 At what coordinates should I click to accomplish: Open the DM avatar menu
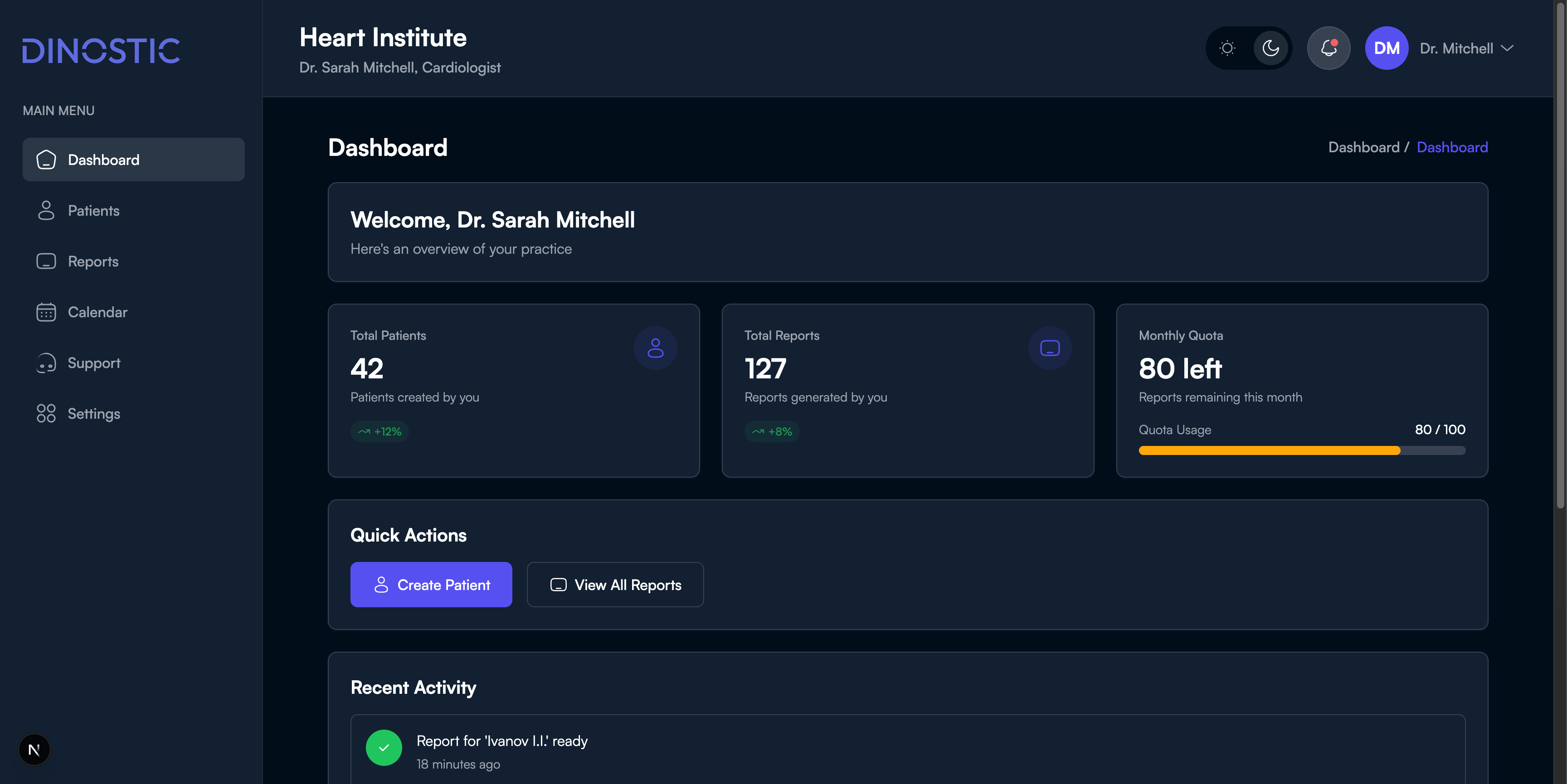(x=1387, y=48)
